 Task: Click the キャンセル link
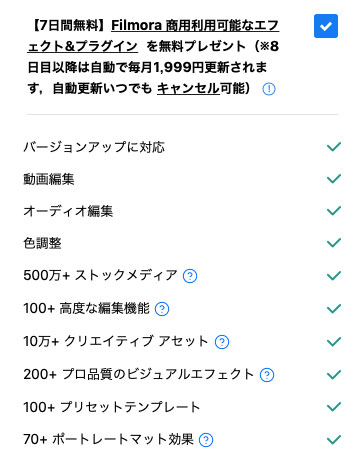[x=188, y=89]
